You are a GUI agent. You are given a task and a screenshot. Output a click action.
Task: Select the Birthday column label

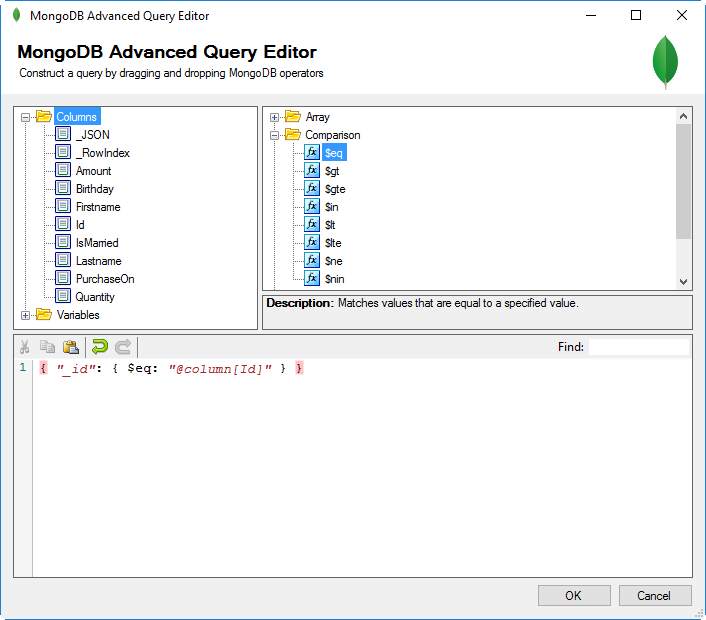coord(95,189)
